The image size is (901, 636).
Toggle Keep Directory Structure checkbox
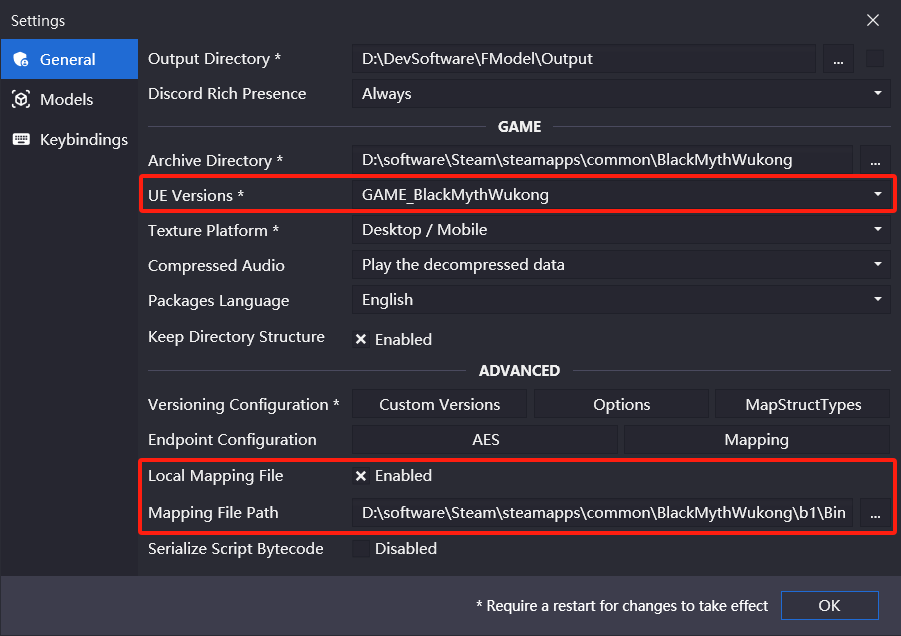361,340
